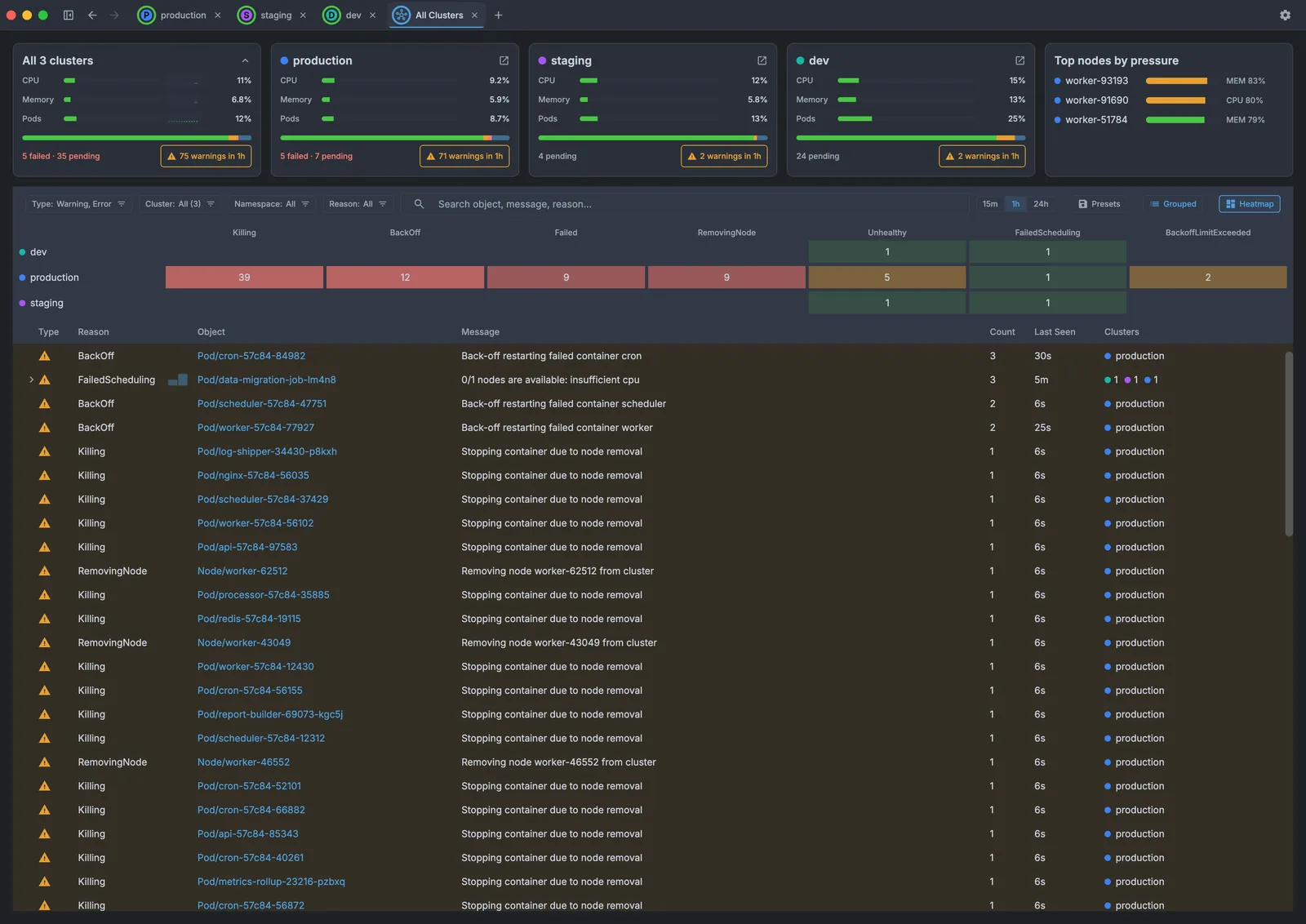Select the 15m time range
Screen dimensions: 1306x924
click(x=990, y=204)
